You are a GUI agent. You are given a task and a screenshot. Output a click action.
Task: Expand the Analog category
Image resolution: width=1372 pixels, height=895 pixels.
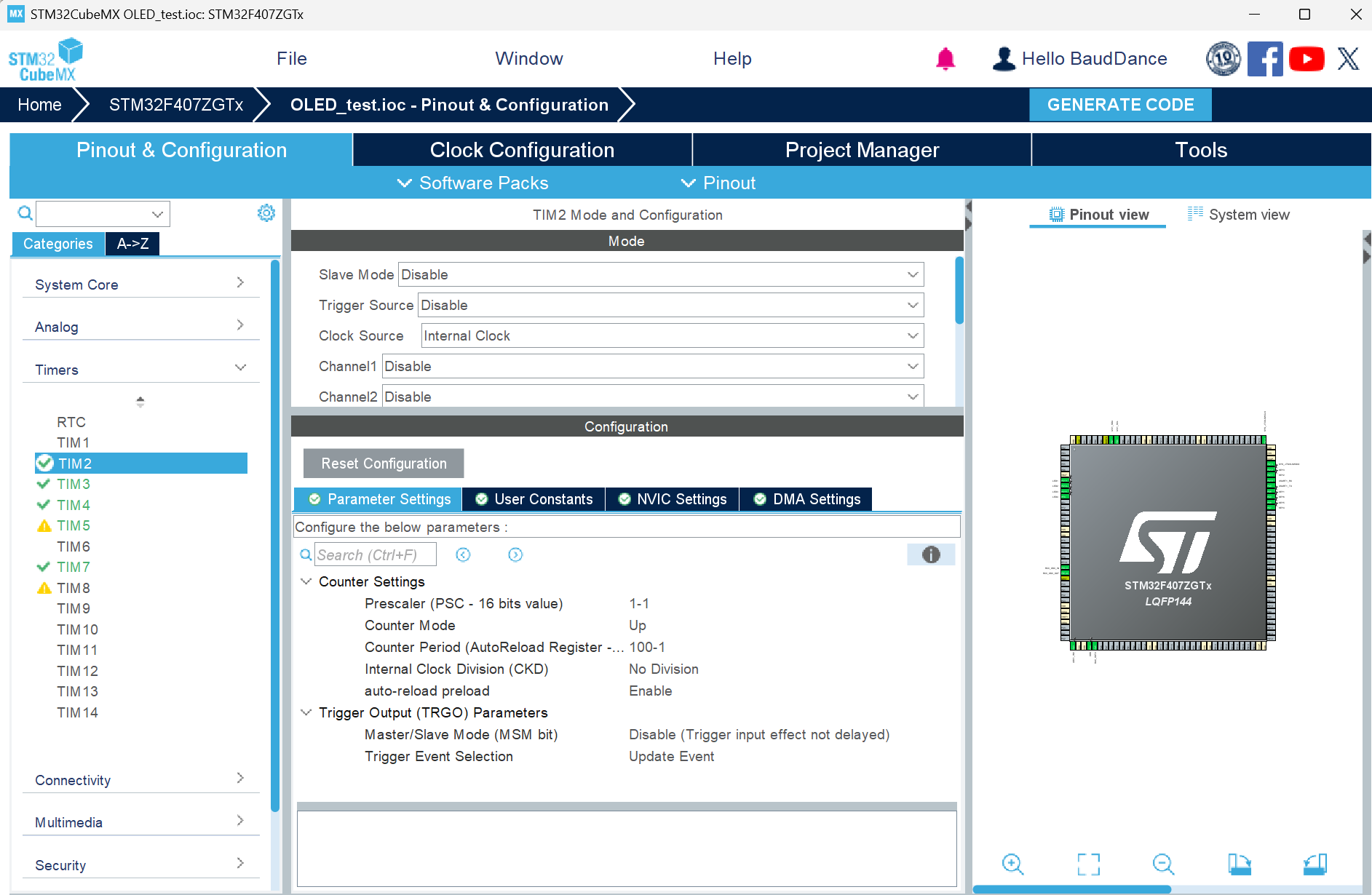coord(140,326)
